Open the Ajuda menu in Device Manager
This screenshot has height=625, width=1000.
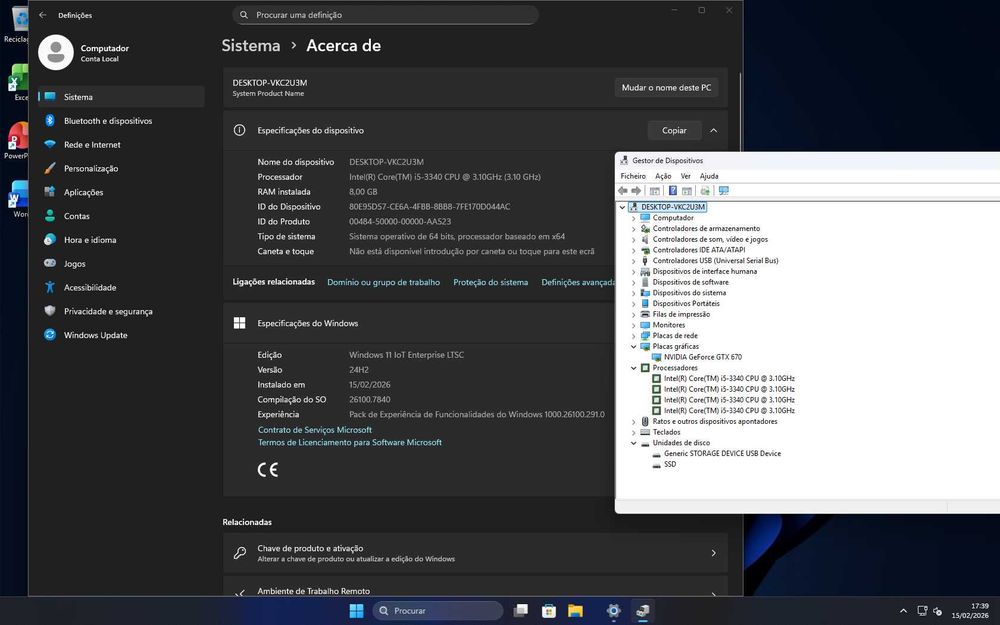tap(709, 176)
